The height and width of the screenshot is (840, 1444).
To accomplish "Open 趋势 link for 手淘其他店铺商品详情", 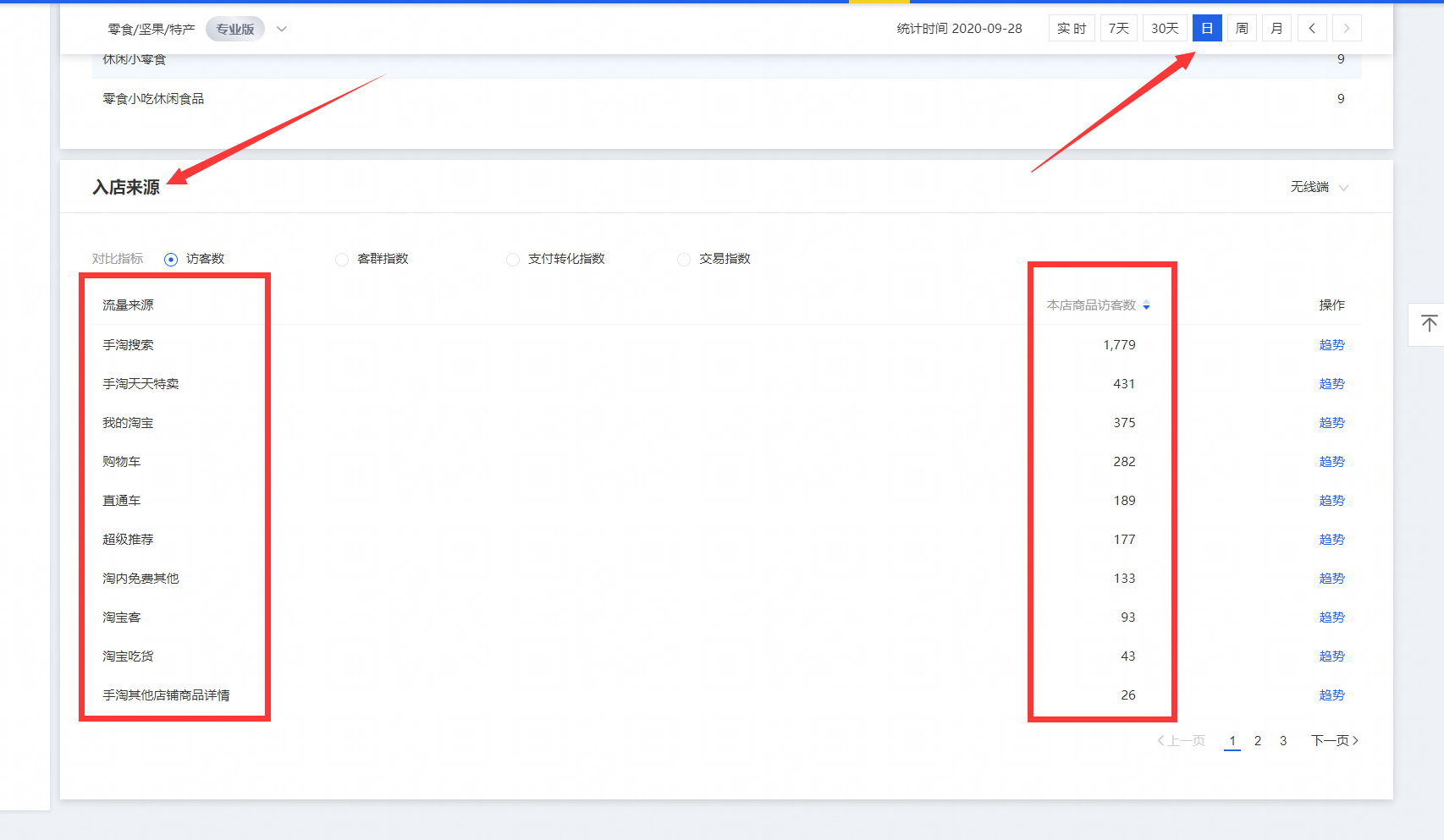I will coord(1331,695).
